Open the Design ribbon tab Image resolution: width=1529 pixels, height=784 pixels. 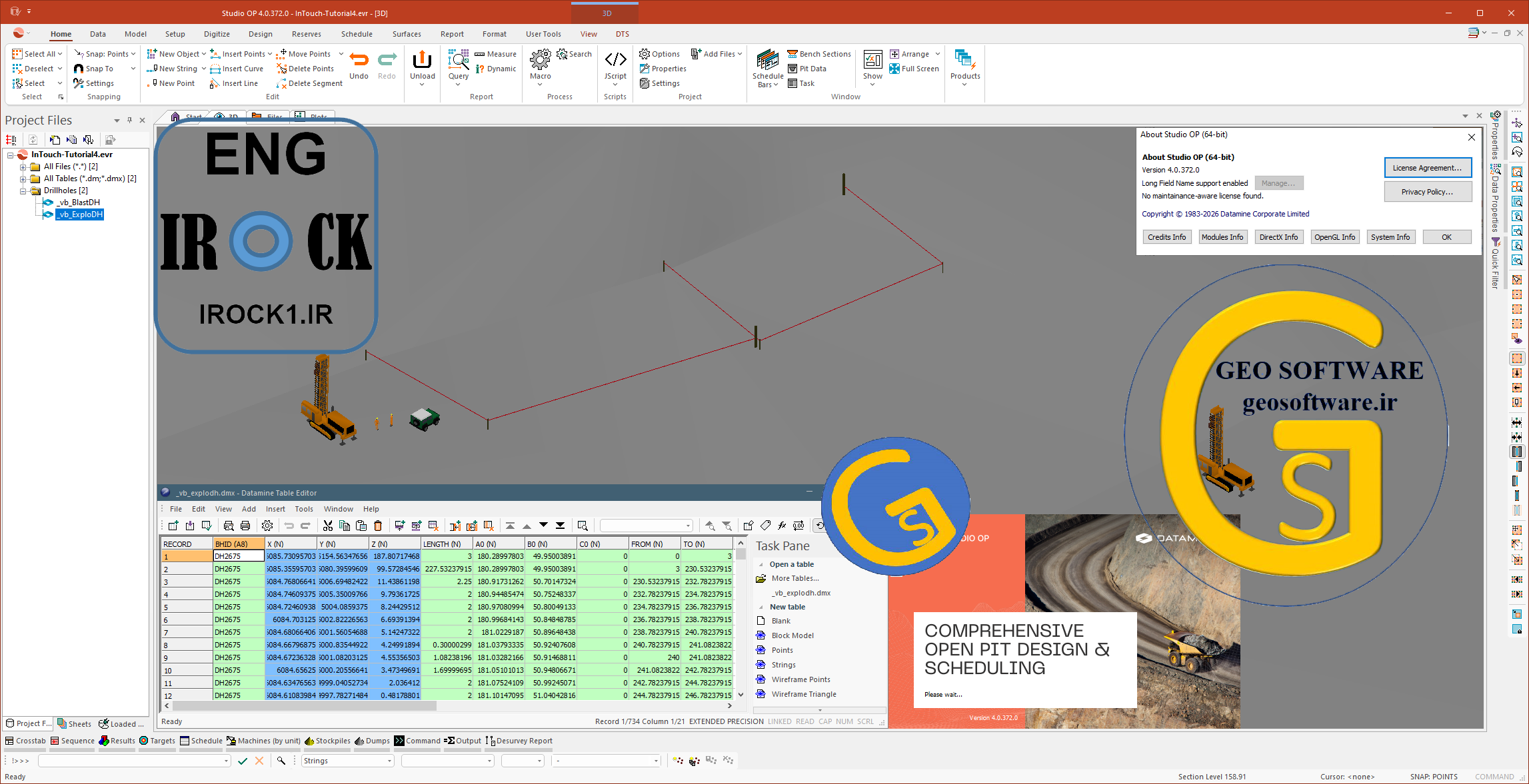tap(261, 34)
